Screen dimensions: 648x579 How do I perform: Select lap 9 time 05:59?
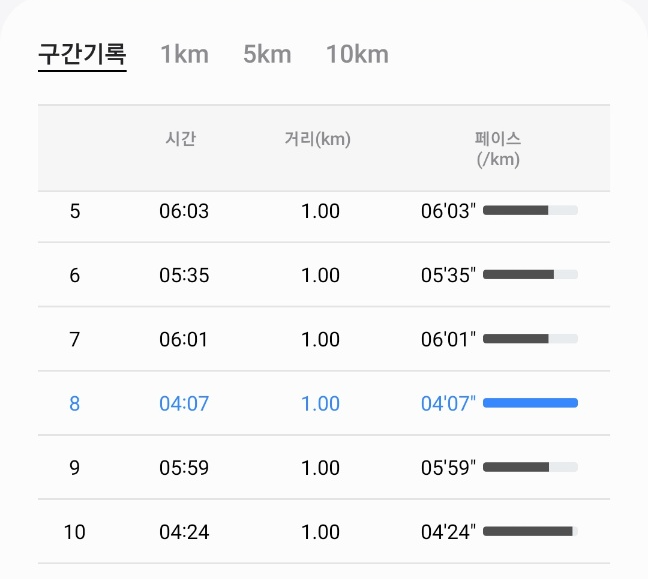click(184, 468)
